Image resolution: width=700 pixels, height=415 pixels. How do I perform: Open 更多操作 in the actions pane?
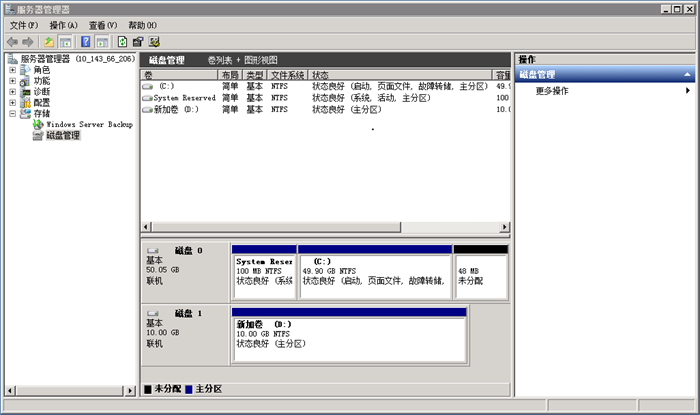tap(552, 91)
